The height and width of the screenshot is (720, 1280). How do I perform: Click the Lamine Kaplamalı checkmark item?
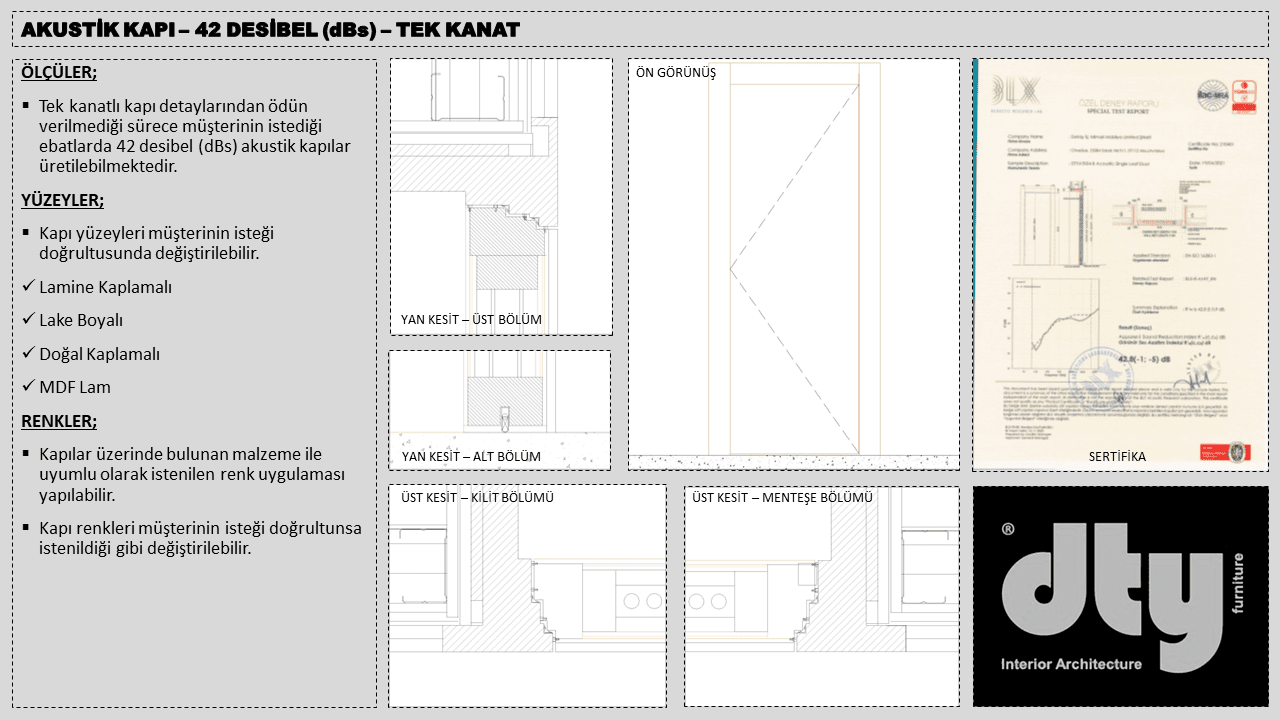105,287
